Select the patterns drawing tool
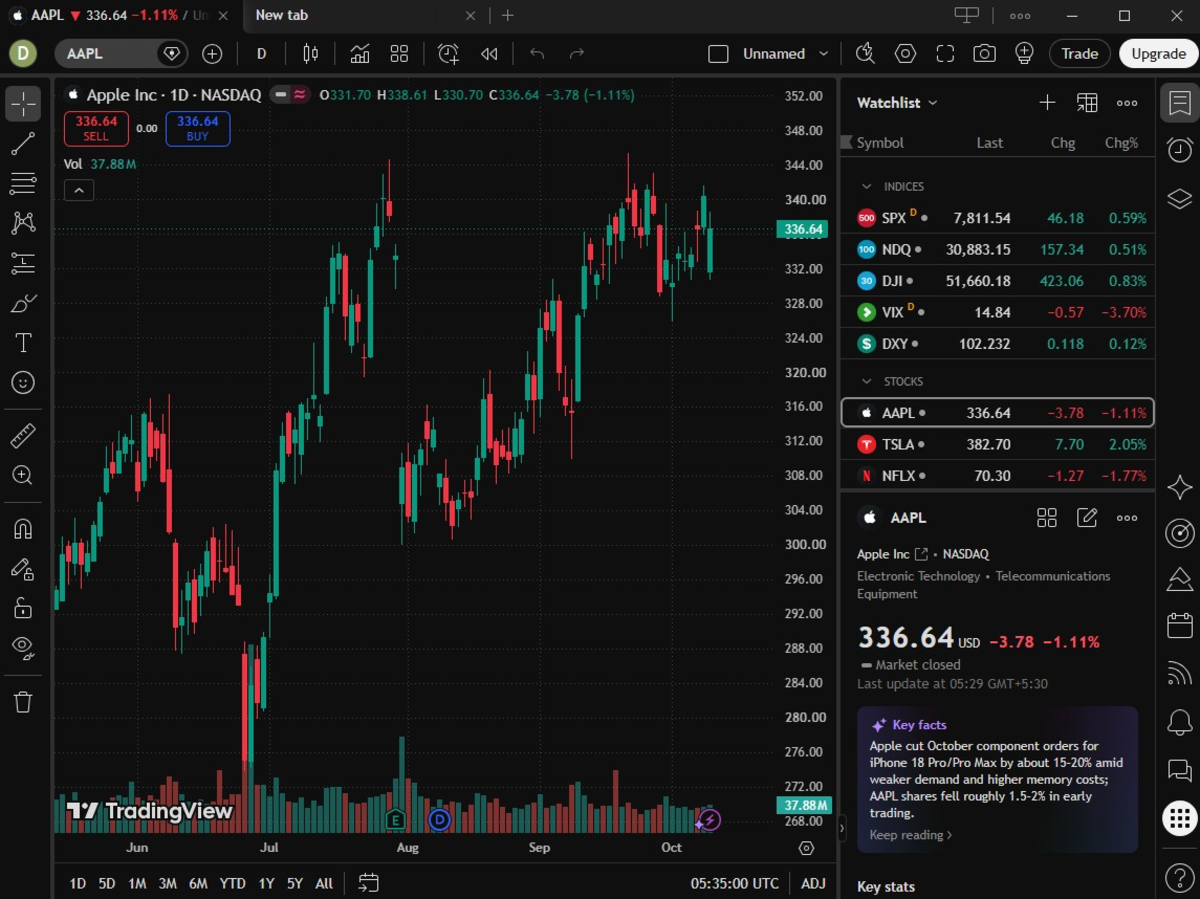Image resolution: width=1200 pixels, height=899 pixels. (x=23, y=223)
